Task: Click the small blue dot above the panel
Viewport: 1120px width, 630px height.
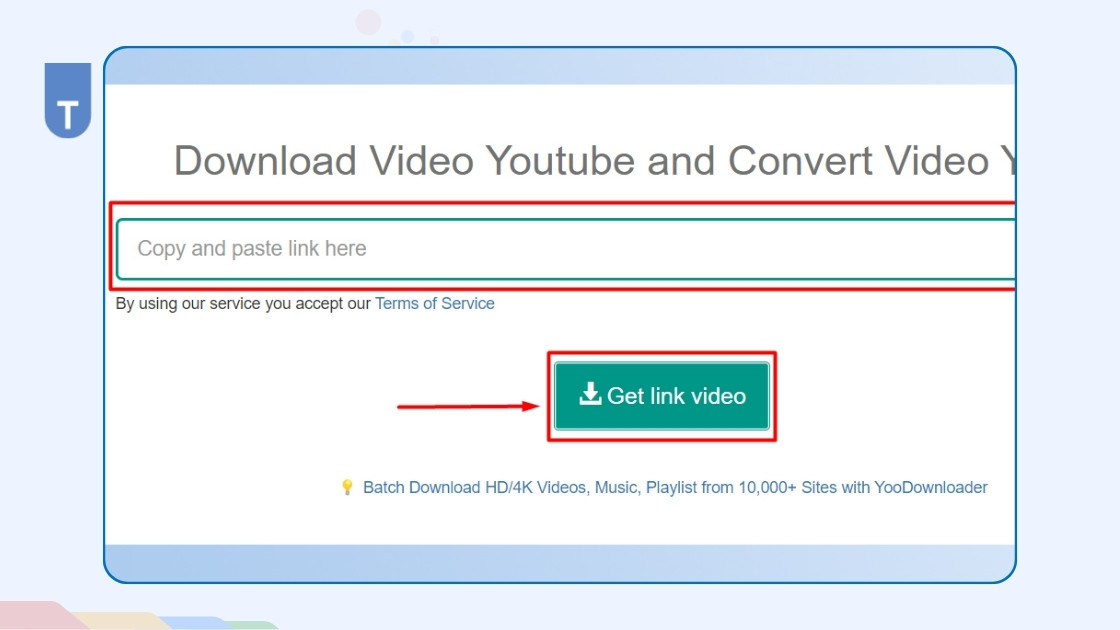Action: [x=408, y=36]
